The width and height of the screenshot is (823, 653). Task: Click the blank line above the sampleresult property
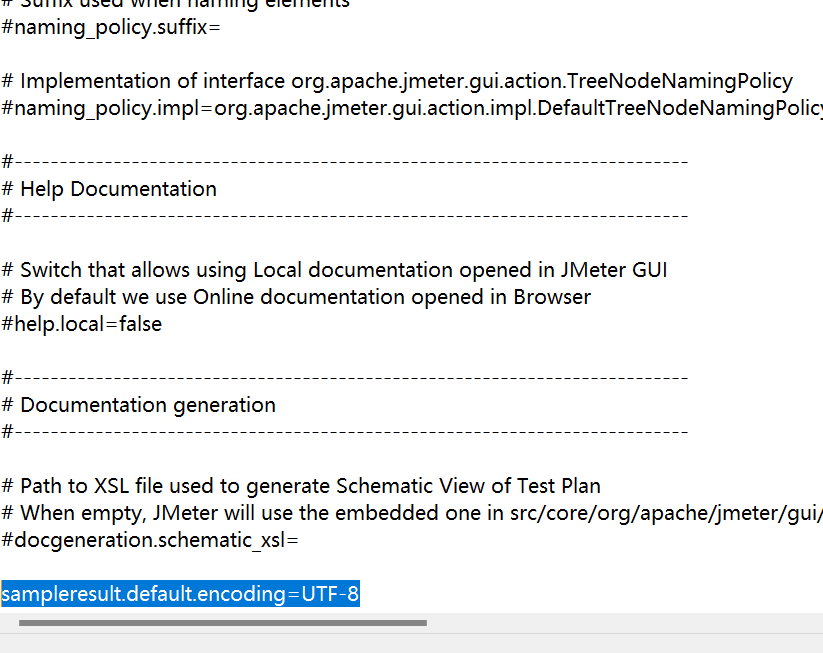[x=412, y=567]
